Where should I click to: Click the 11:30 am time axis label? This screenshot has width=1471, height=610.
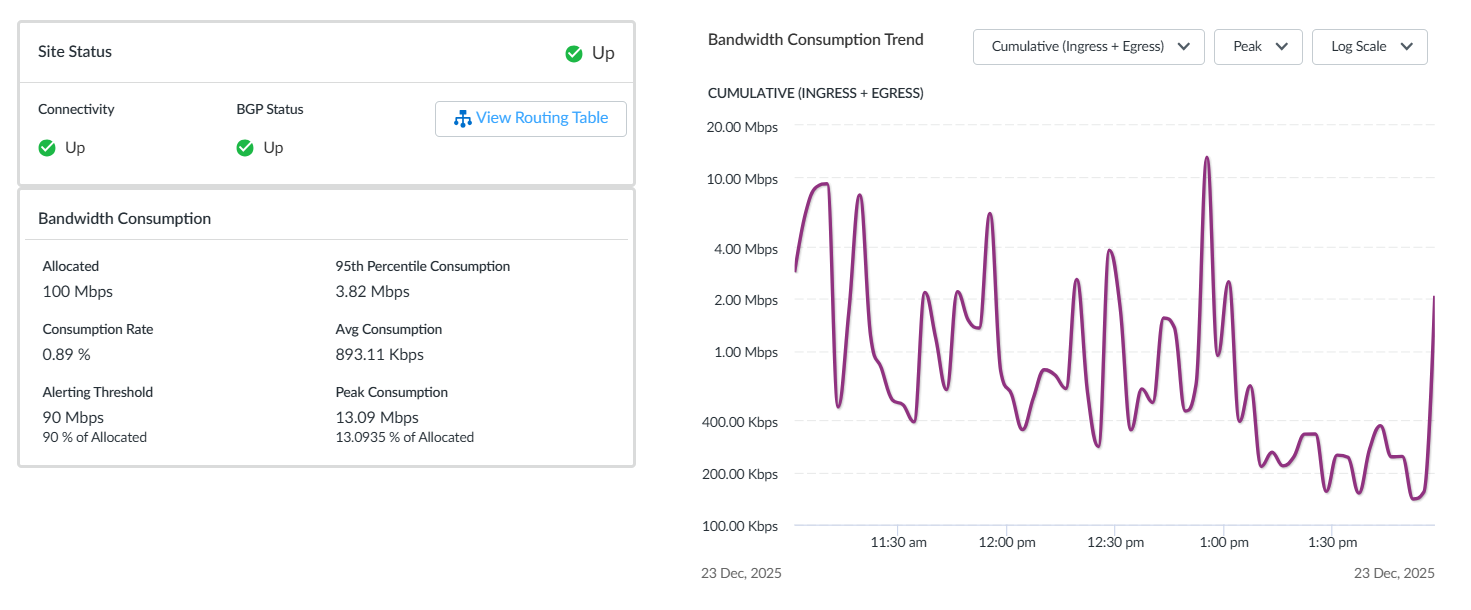point(898,543)
